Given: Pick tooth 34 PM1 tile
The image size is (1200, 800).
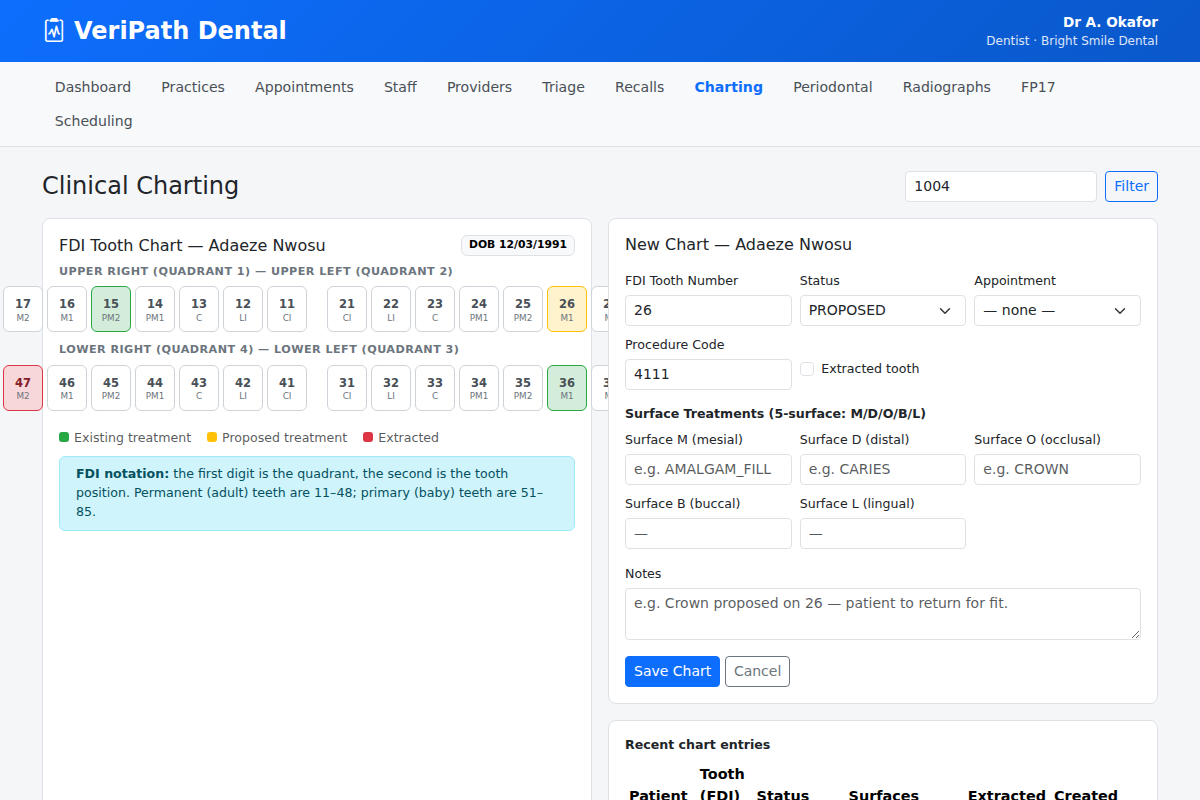Looking at the screenshot, I should coord(479,388).
